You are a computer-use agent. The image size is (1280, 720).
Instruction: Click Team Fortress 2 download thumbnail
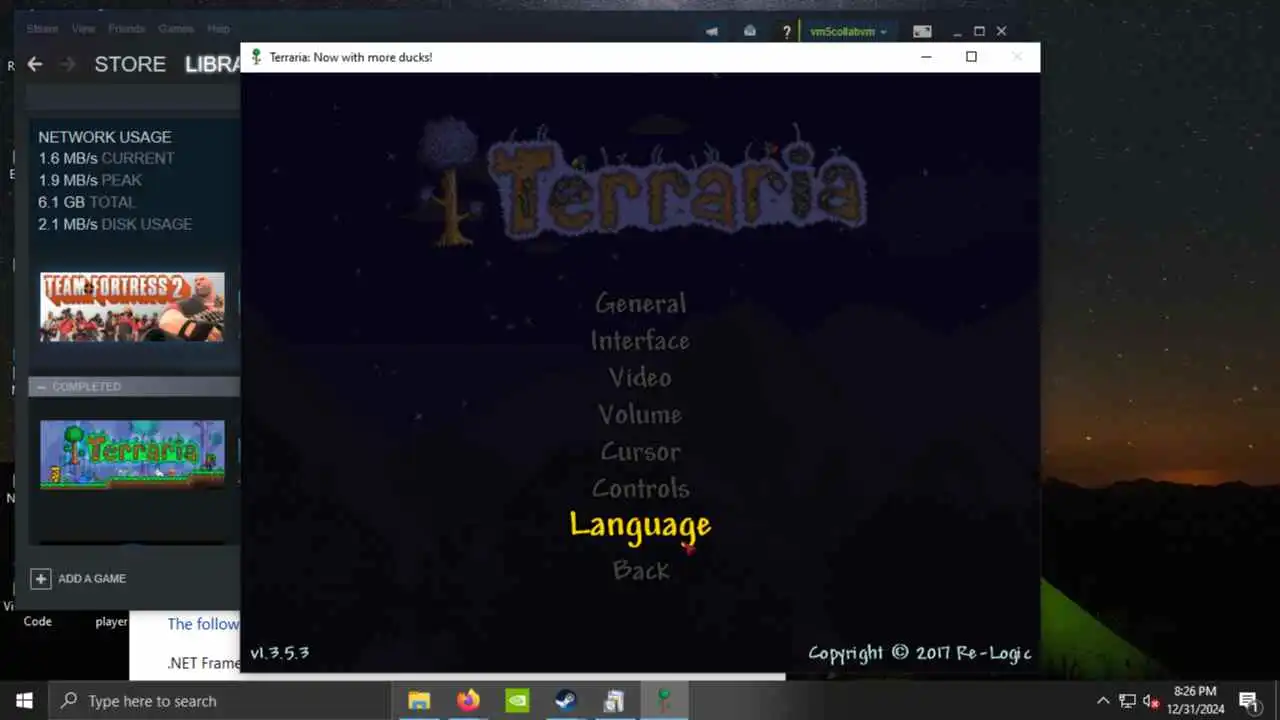pyautogui.click(x=132, y=307)
